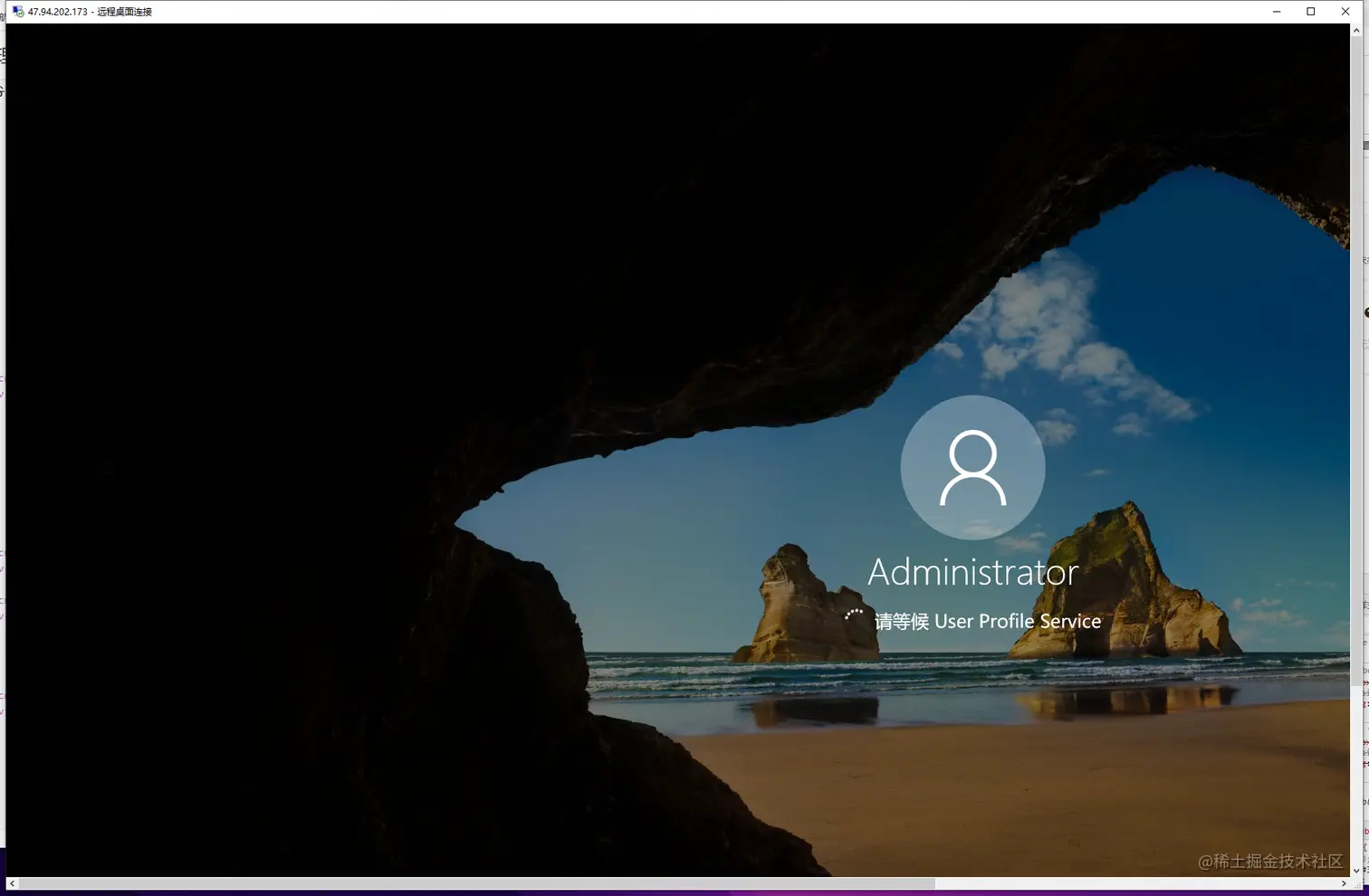This screenshot has height=896, width=1369.
Task: Minimize the Remote Desktop Connection window
Action: 1277,12
